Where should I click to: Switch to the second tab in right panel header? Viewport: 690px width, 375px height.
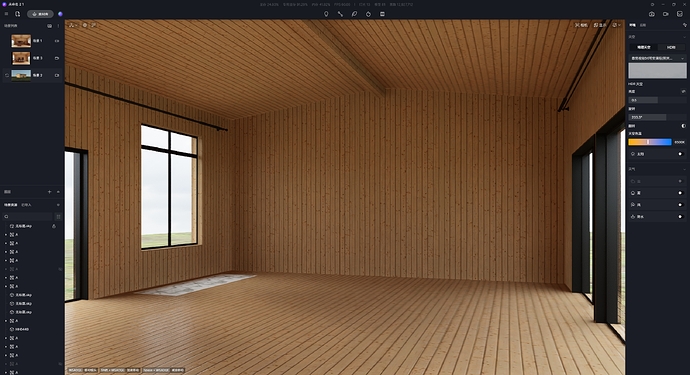(x=643, y=26)
